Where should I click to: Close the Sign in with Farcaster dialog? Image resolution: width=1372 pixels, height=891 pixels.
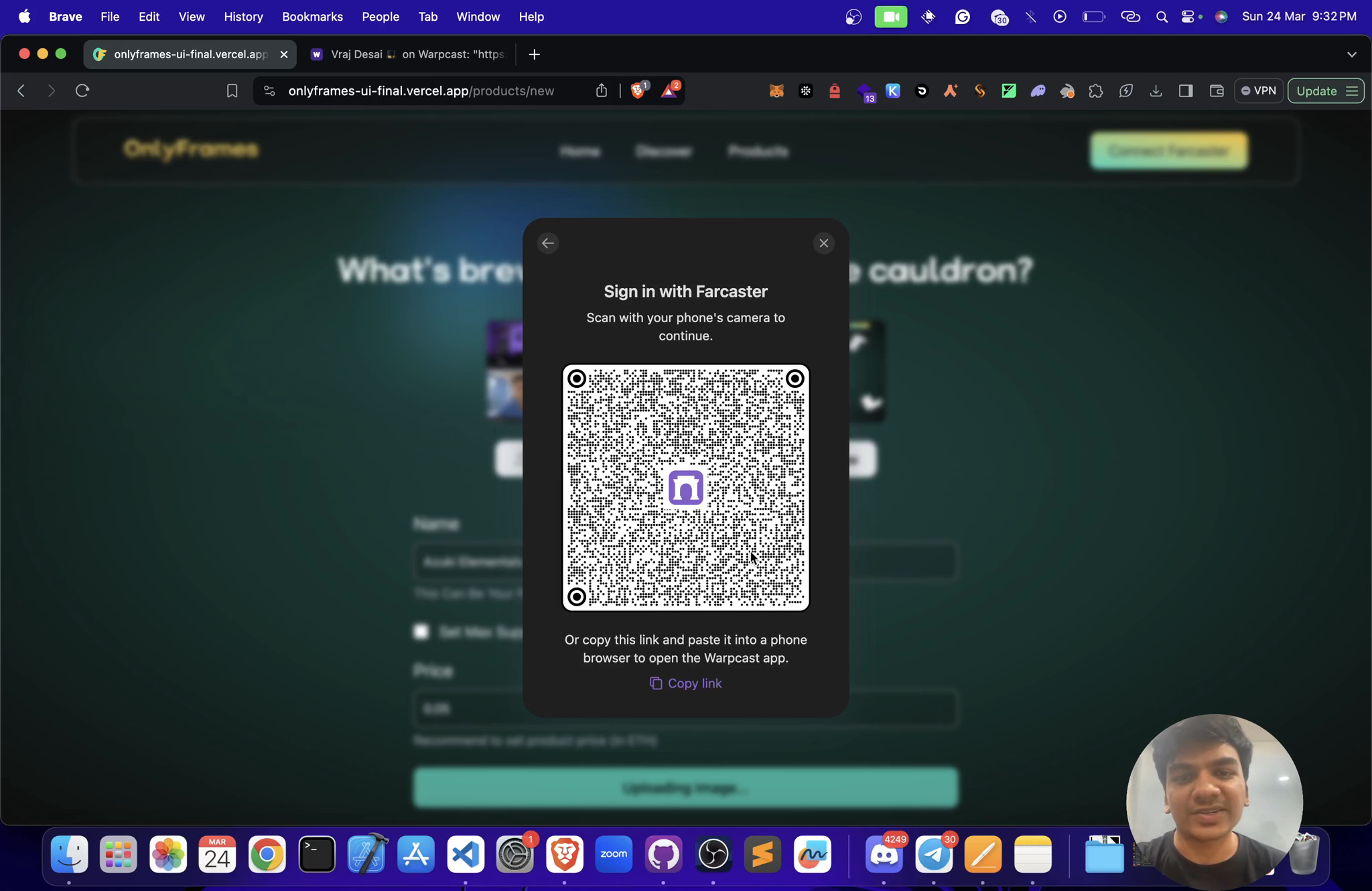[x=823, y=243]
